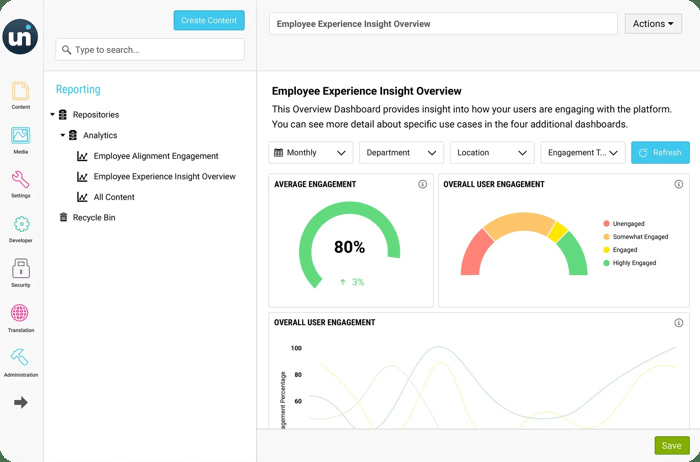Click the Unengaged red legend swatch

click(x=606, y=224)
